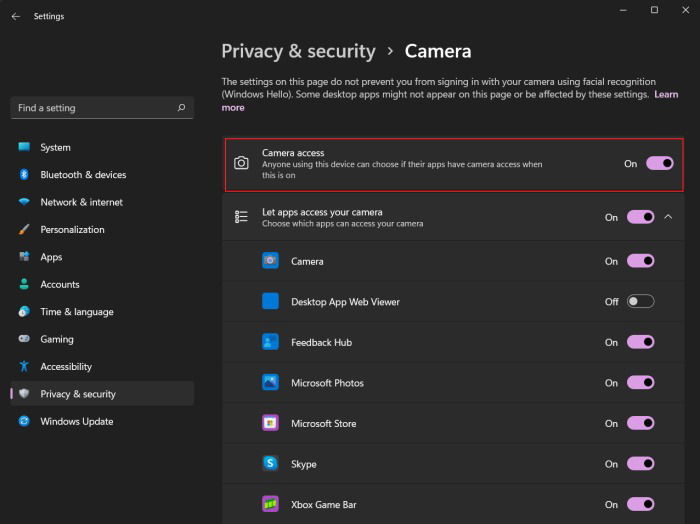Enable camera for Desktop App Web Viewer

(x=641, y=301)
